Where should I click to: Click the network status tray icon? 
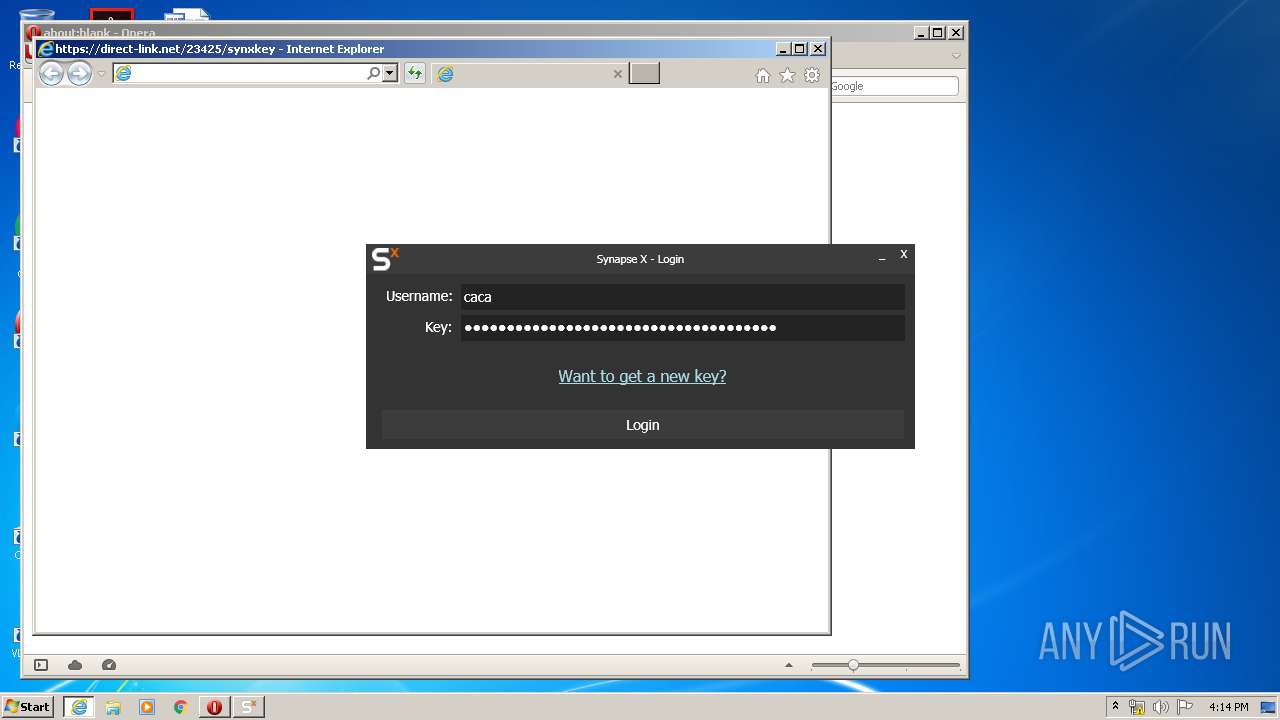click(1137, 707)
